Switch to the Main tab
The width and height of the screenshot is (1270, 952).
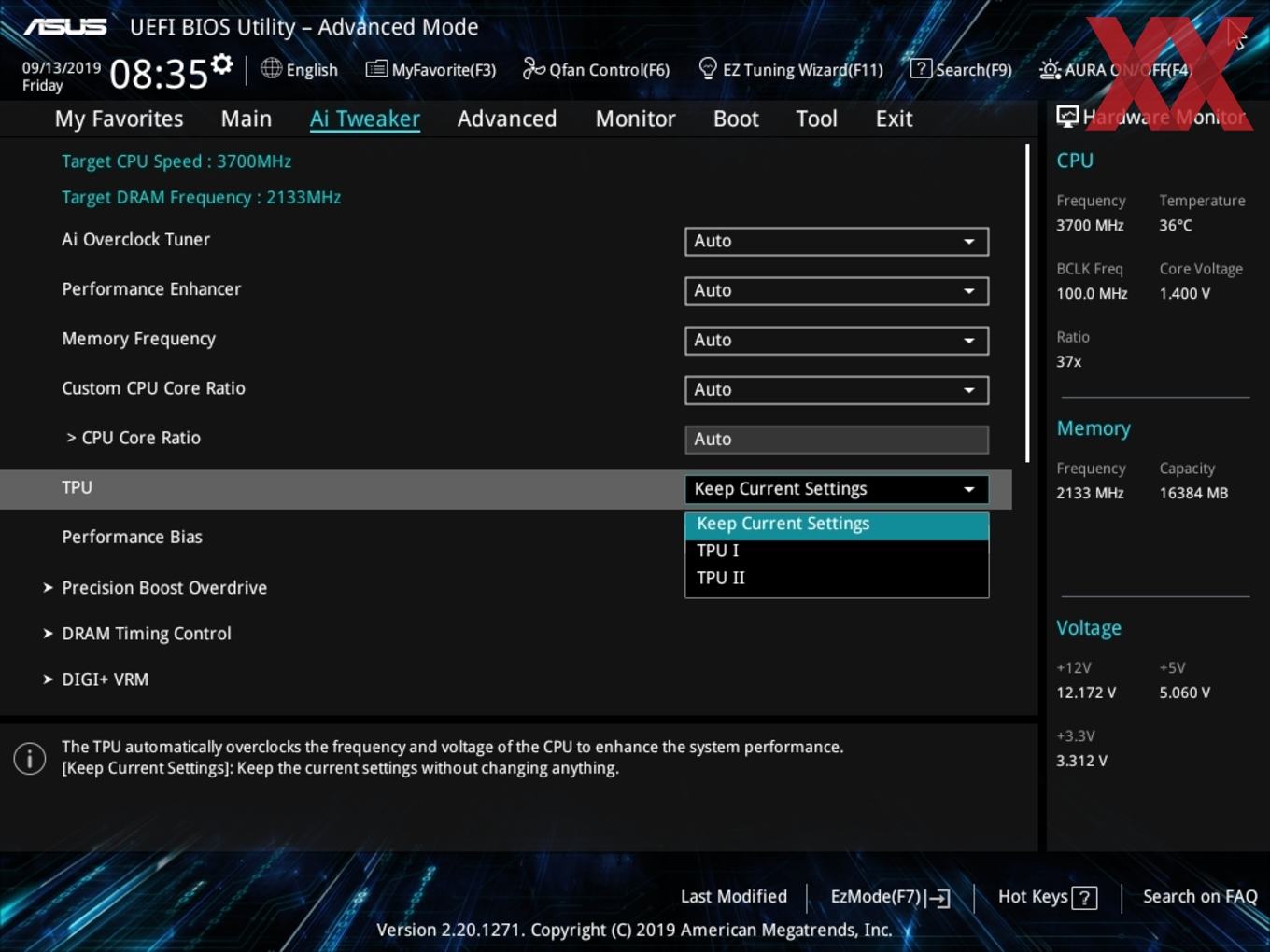tap(247, 119)
